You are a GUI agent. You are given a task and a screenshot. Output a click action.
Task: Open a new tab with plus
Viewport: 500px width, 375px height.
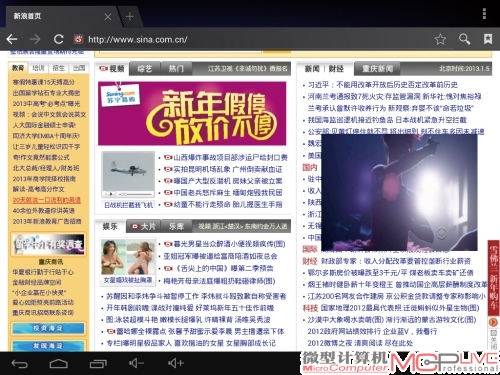[130, 16]
